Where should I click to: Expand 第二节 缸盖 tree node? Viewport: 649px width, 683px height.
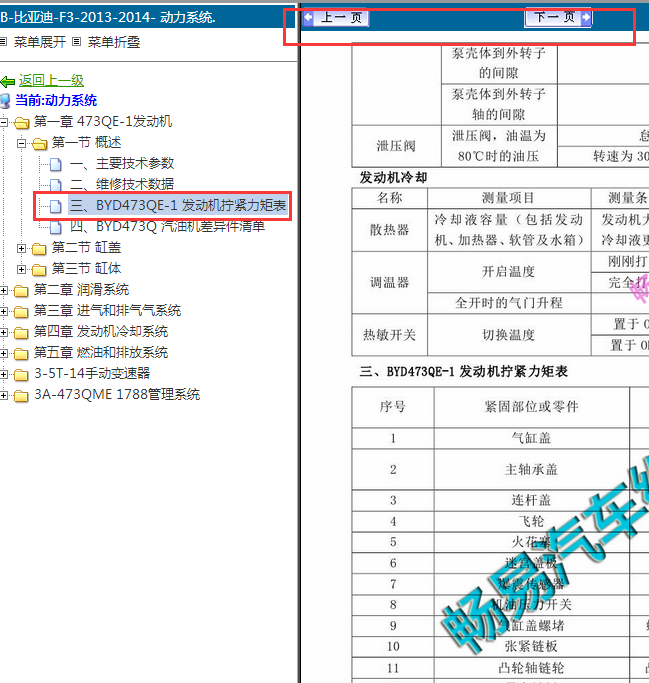click(21, 248)
